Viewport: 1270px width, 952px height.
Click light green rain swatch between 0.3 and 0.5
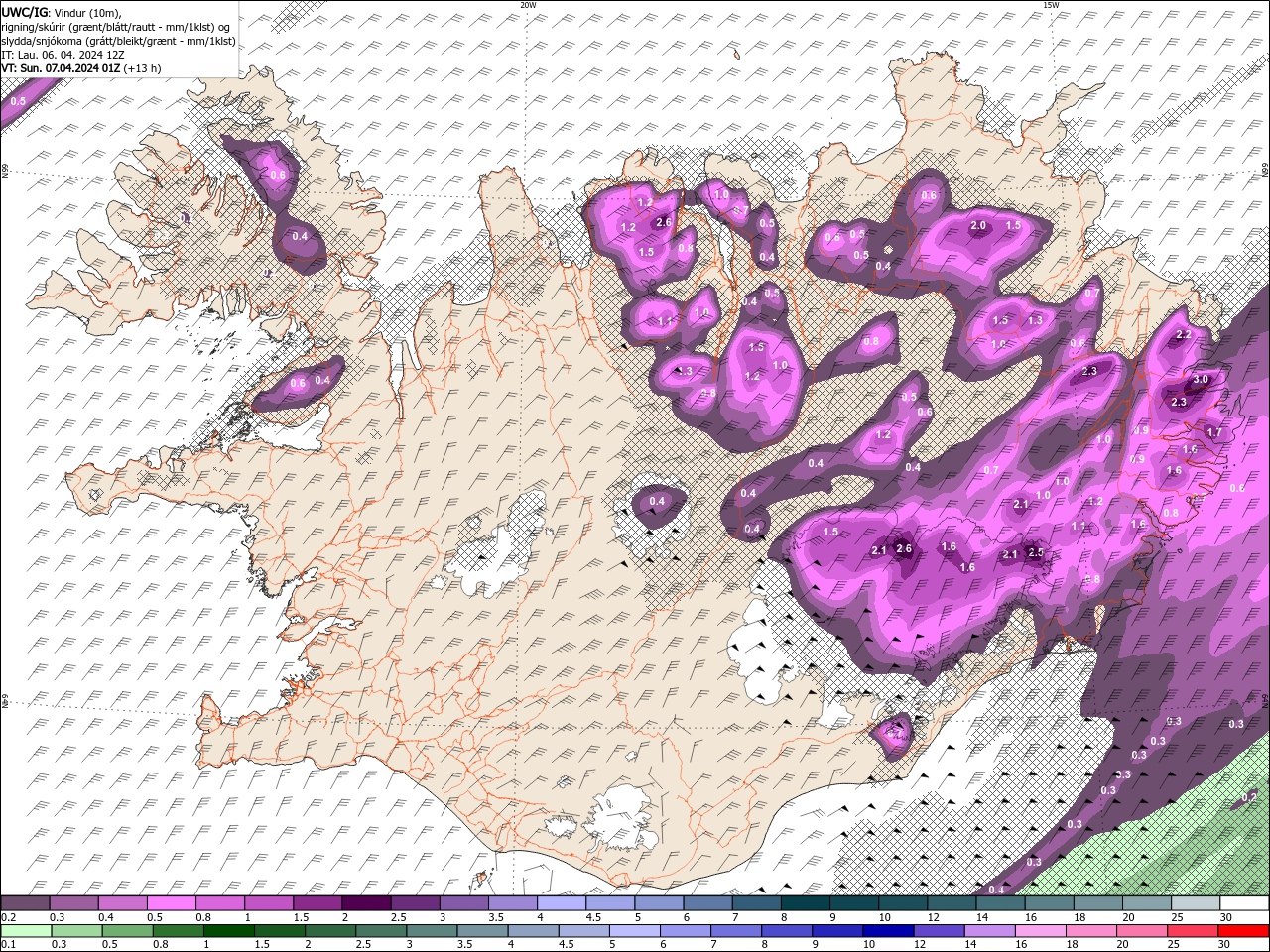pyautogui.click(x=76, y=931)
